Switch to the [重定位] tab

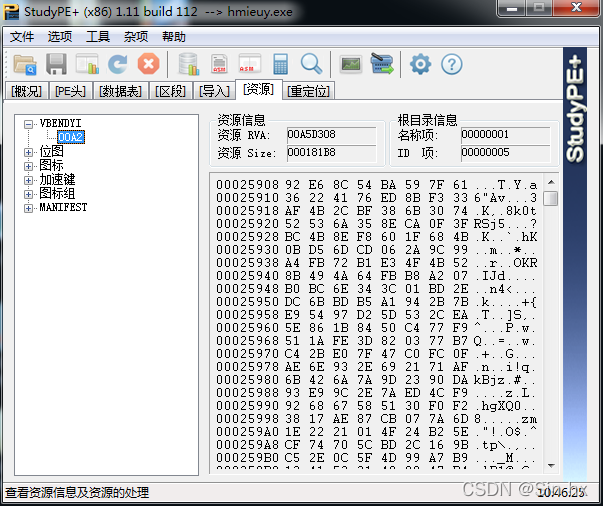[308, 91]
